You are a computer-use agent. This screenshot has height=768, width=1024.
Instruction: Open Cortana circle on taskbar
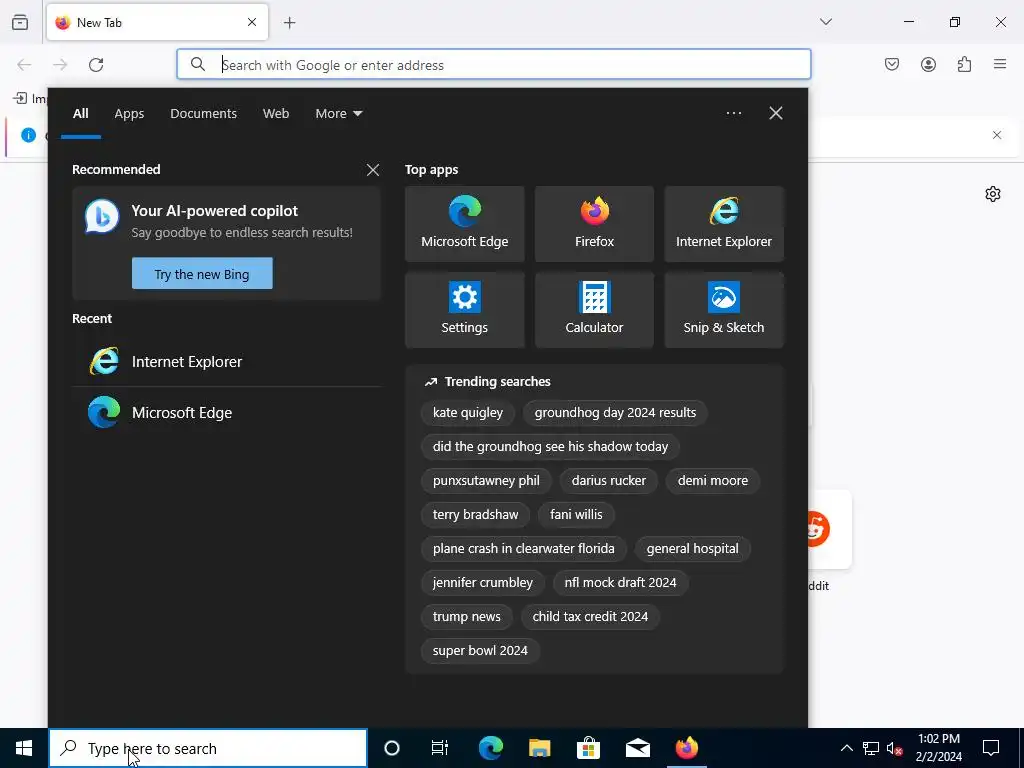pyautogui.click(x=392, y=748)
